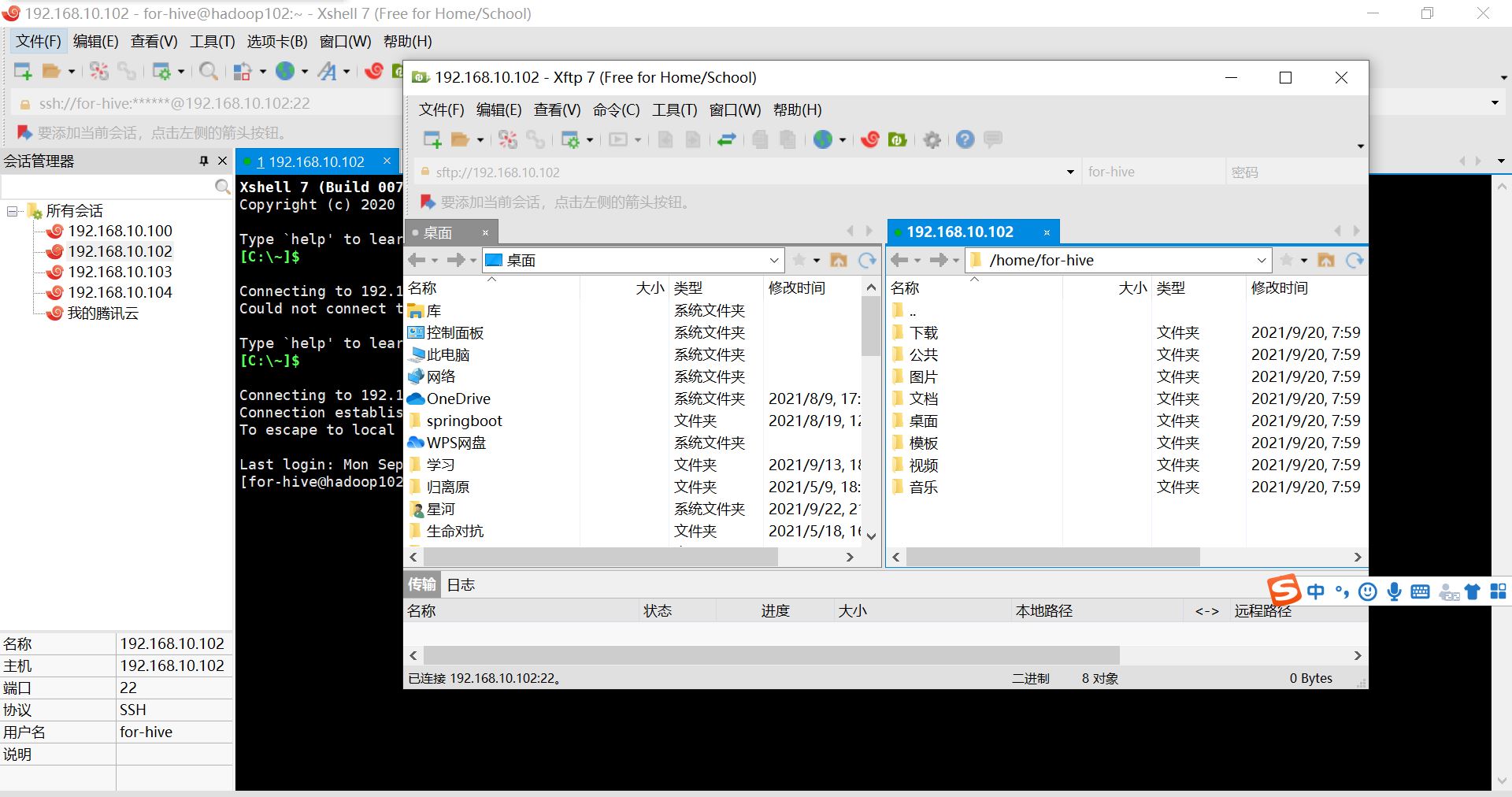Switch to 日志 tab in transfer panel
This screenshot has height=797, width=1512.
pos(461,584)
